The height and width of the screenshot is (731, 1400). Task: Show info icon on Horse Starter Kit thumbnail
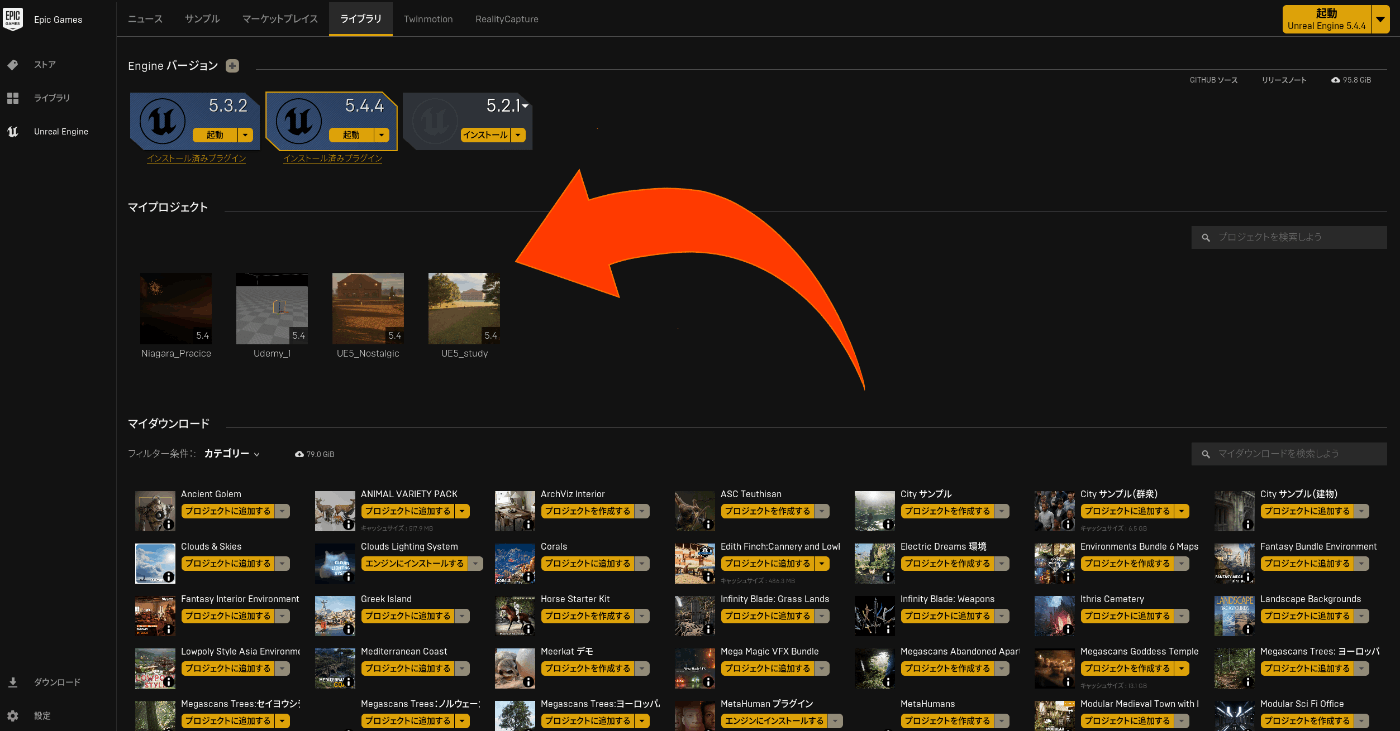529,629
